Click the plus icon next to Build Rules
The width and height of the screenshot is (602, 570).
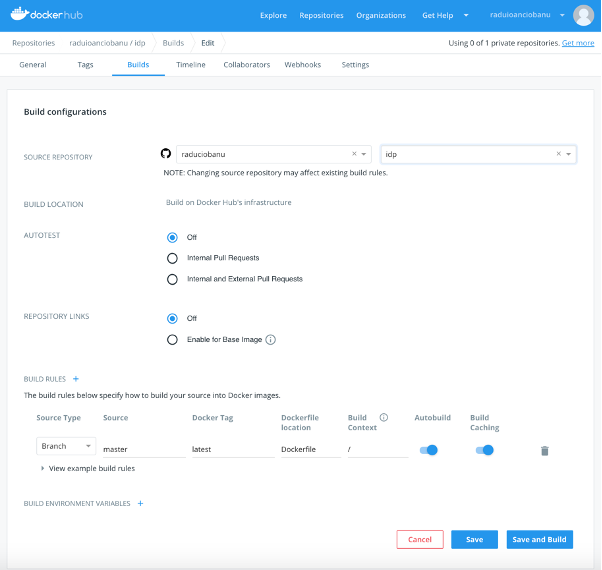pos(76,379)
